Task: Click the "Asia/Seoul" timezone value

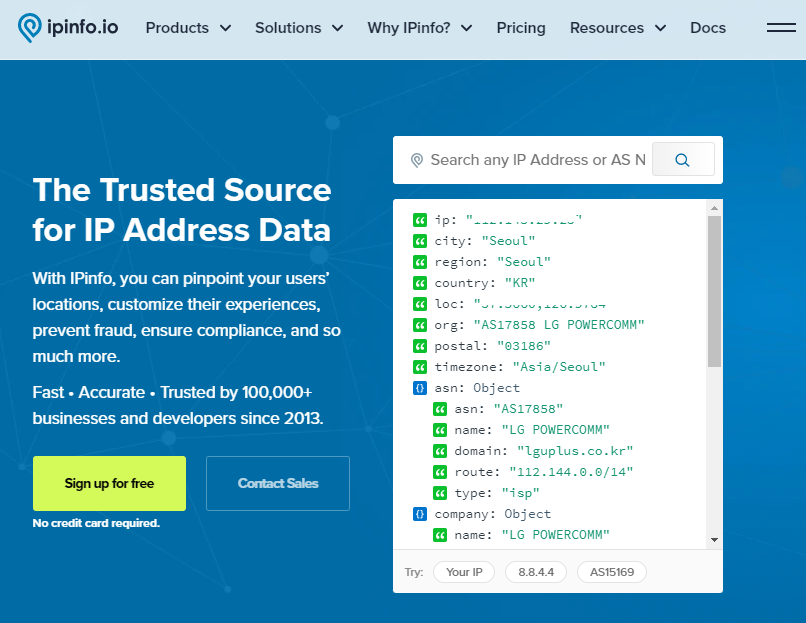Action: pyautogui.click(x=559, y=367)
